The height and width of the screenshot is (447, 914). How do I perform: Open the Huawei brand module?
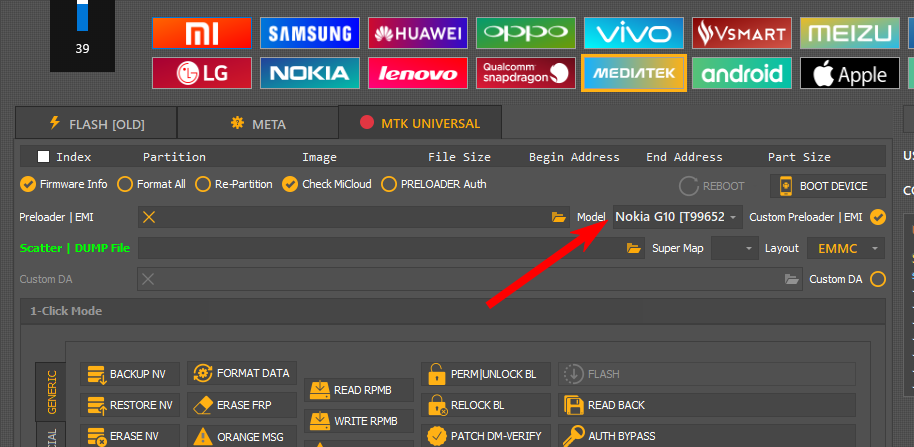pyautogui.click(x=417, y=33)
